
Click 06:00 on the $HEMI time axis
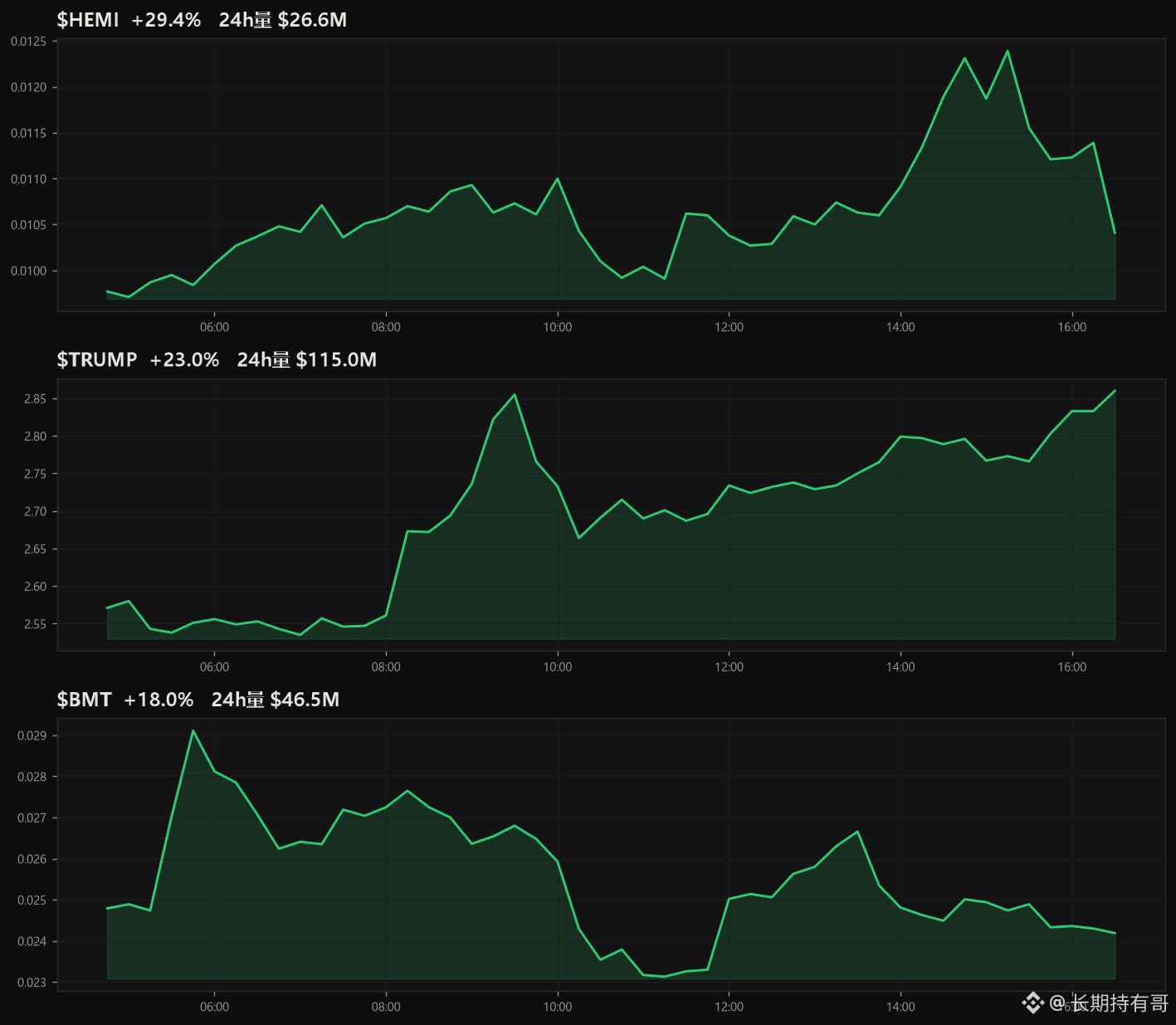[x=215, y=327]
